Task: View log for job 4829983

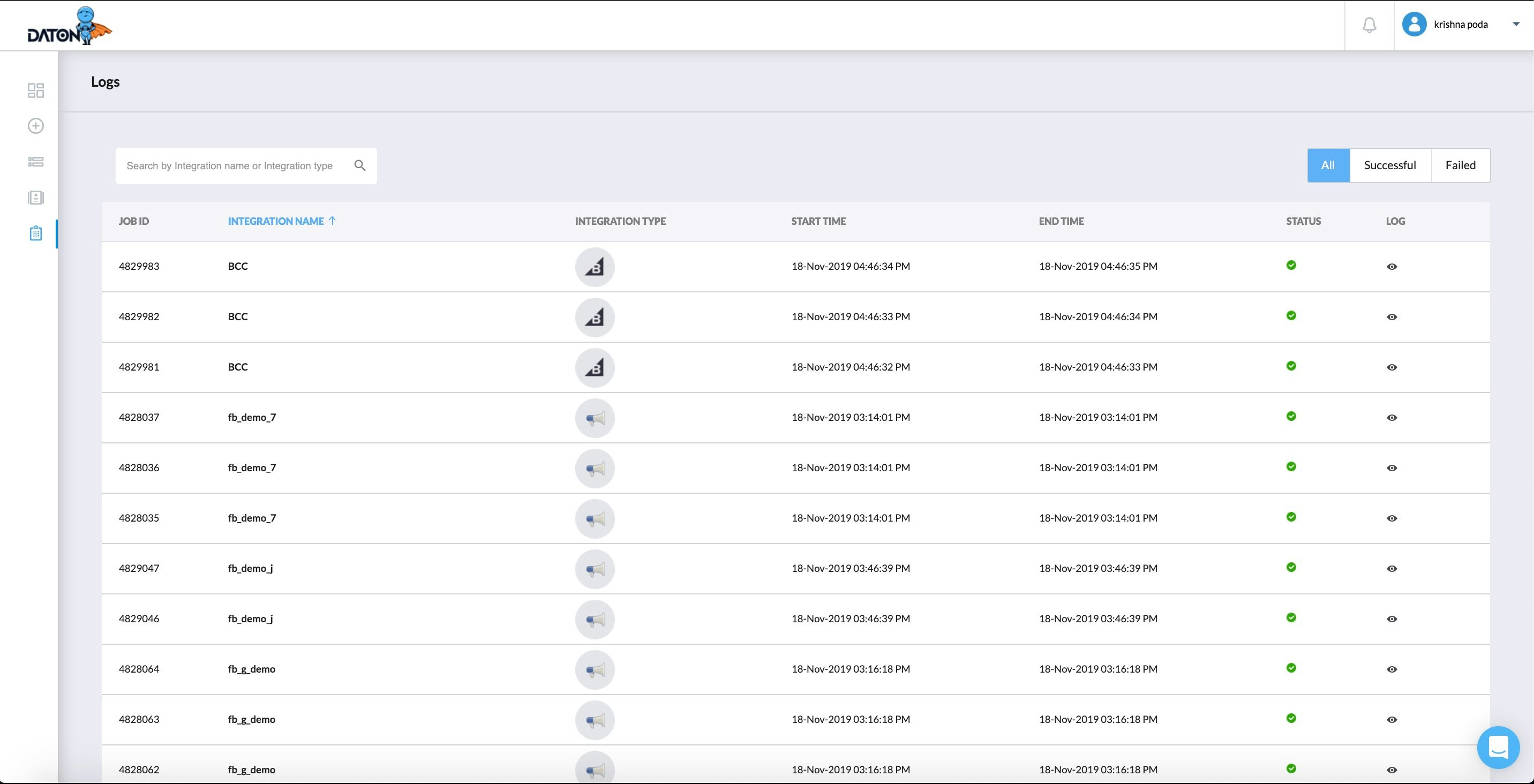Action: 1392,267
